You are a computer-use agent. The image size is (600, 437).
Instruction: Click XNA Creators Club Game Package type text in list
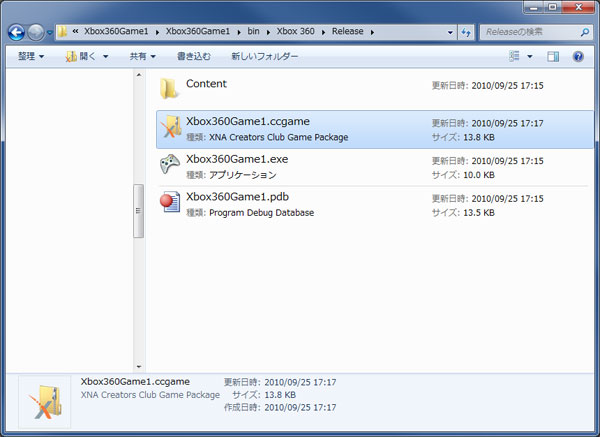click(279, 137)
